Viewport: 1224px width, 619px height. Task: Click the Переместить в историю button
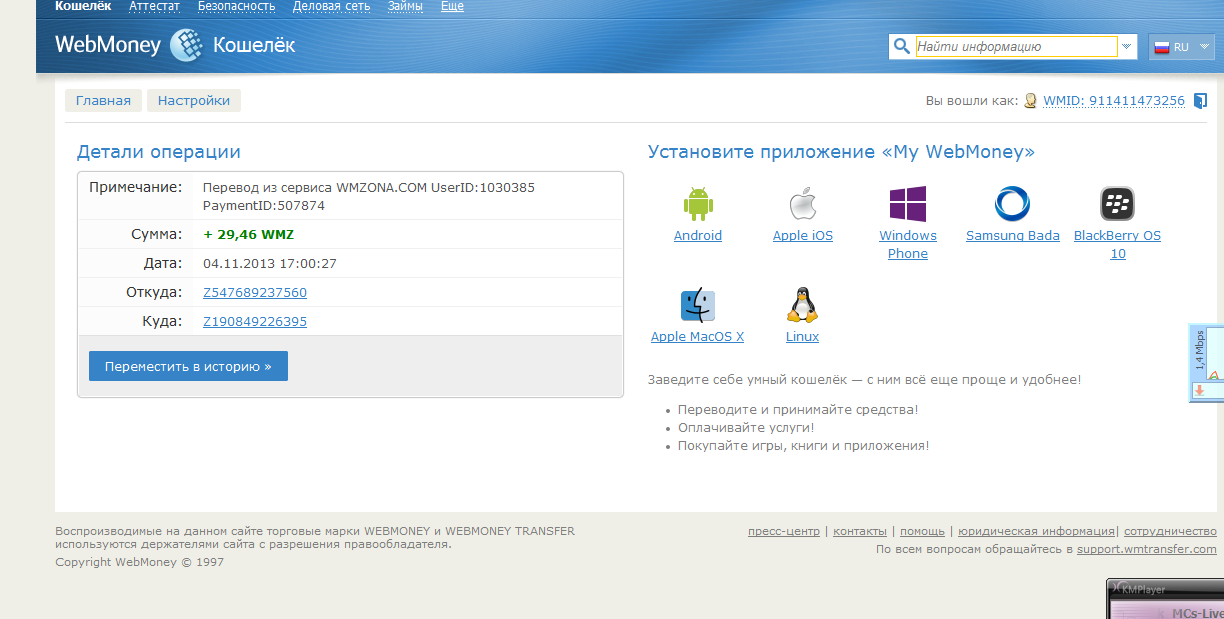[x=188, y=366]
